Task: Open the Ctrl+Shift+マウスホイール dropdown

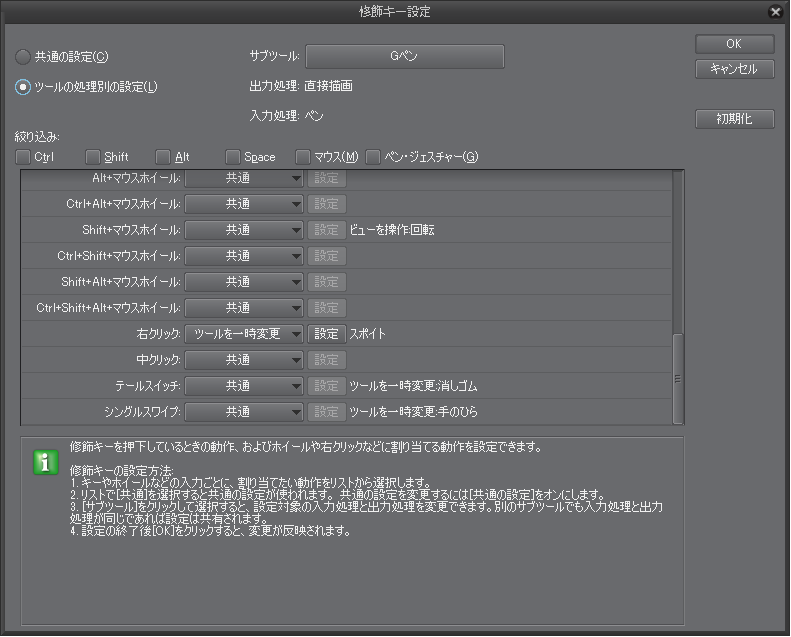Action: click(x=244, y=256)
